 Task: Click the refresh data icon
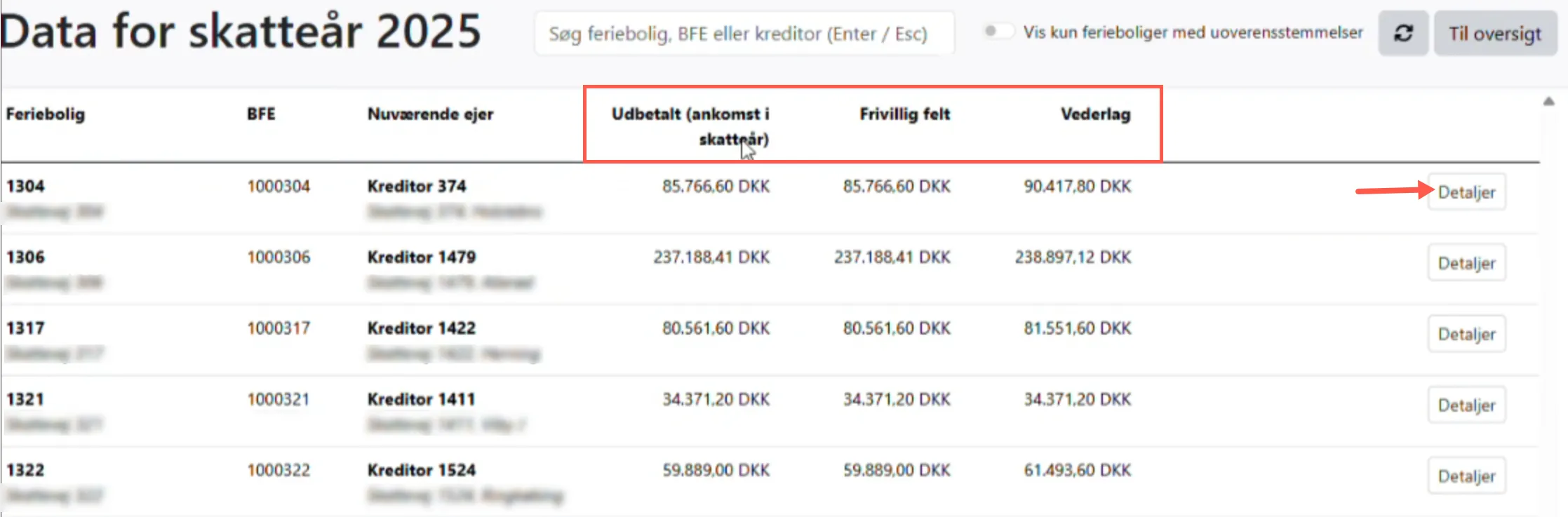(x=1403, y=32)
